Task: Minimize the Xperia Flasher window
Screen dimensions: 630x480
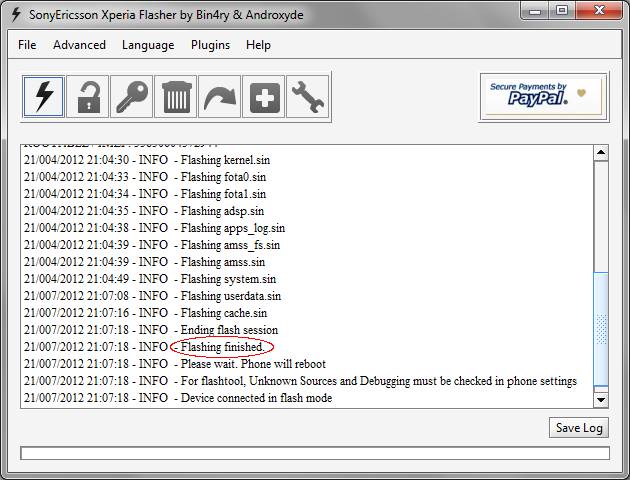Action: point(535,10)
